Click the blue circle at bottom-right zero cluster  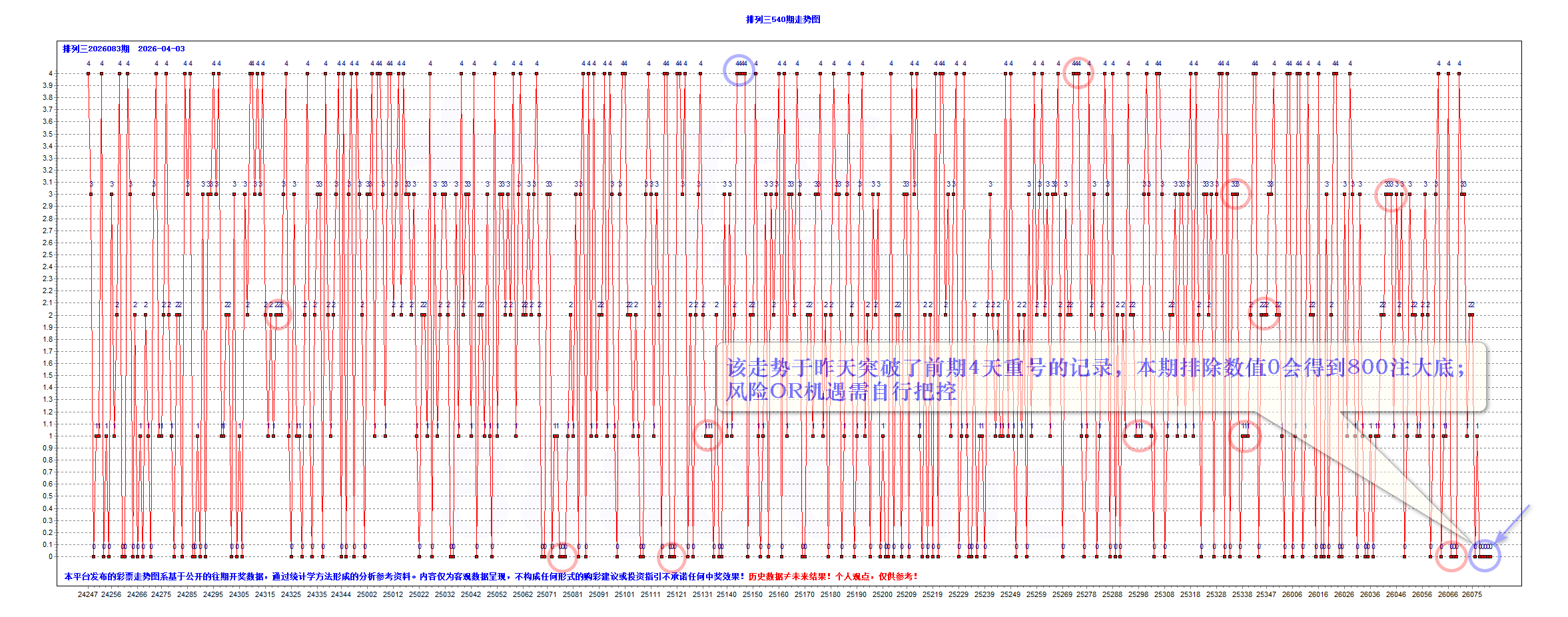pyautogui.click(x=1485, y=555)
